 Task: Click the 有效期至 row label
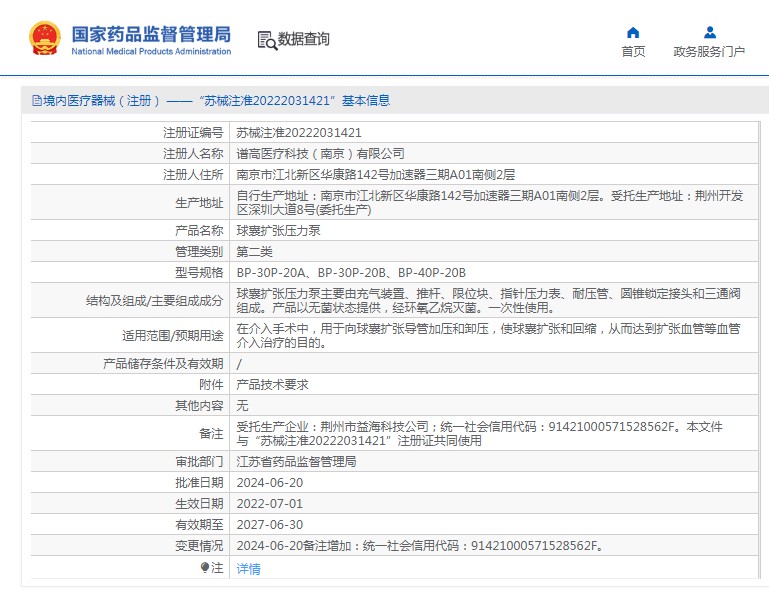[199, 525]
